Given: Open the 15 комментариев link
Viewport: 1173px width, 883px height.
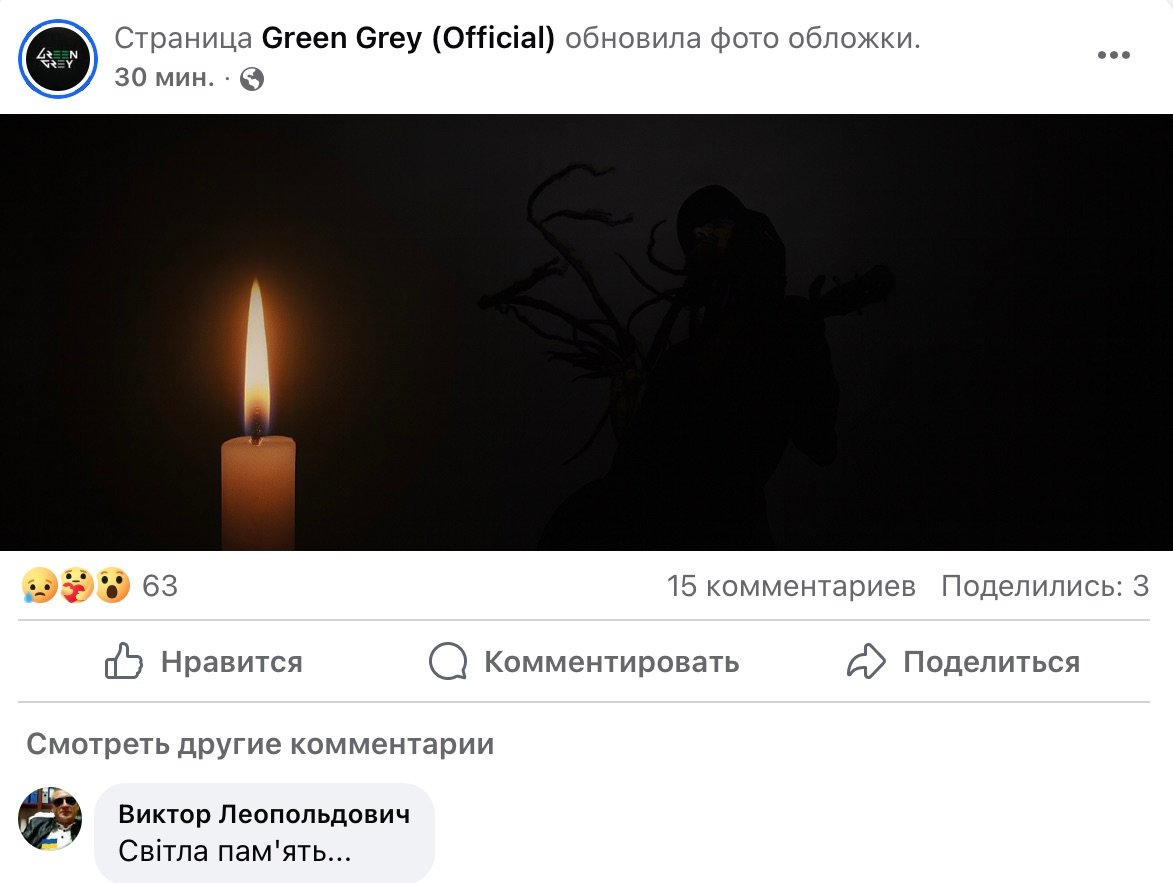Looking at the screenshot, I should tap(791, 586).
